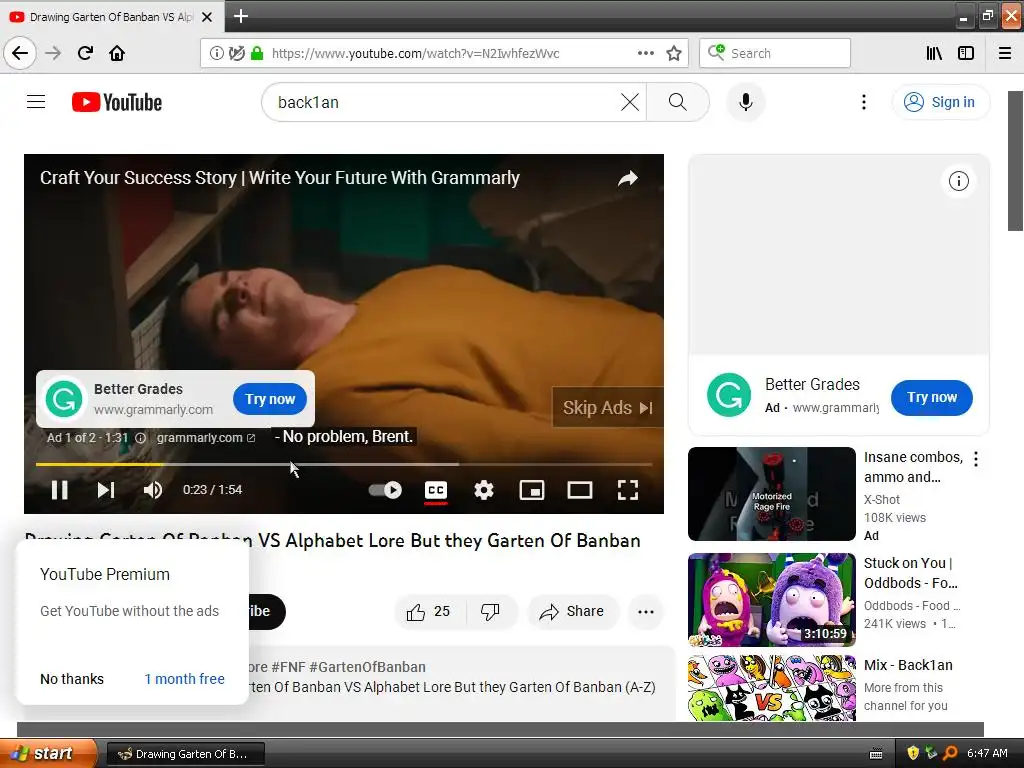
Task: Click the Better Grades Grammarly logo in player
Action: pos(64,398)
